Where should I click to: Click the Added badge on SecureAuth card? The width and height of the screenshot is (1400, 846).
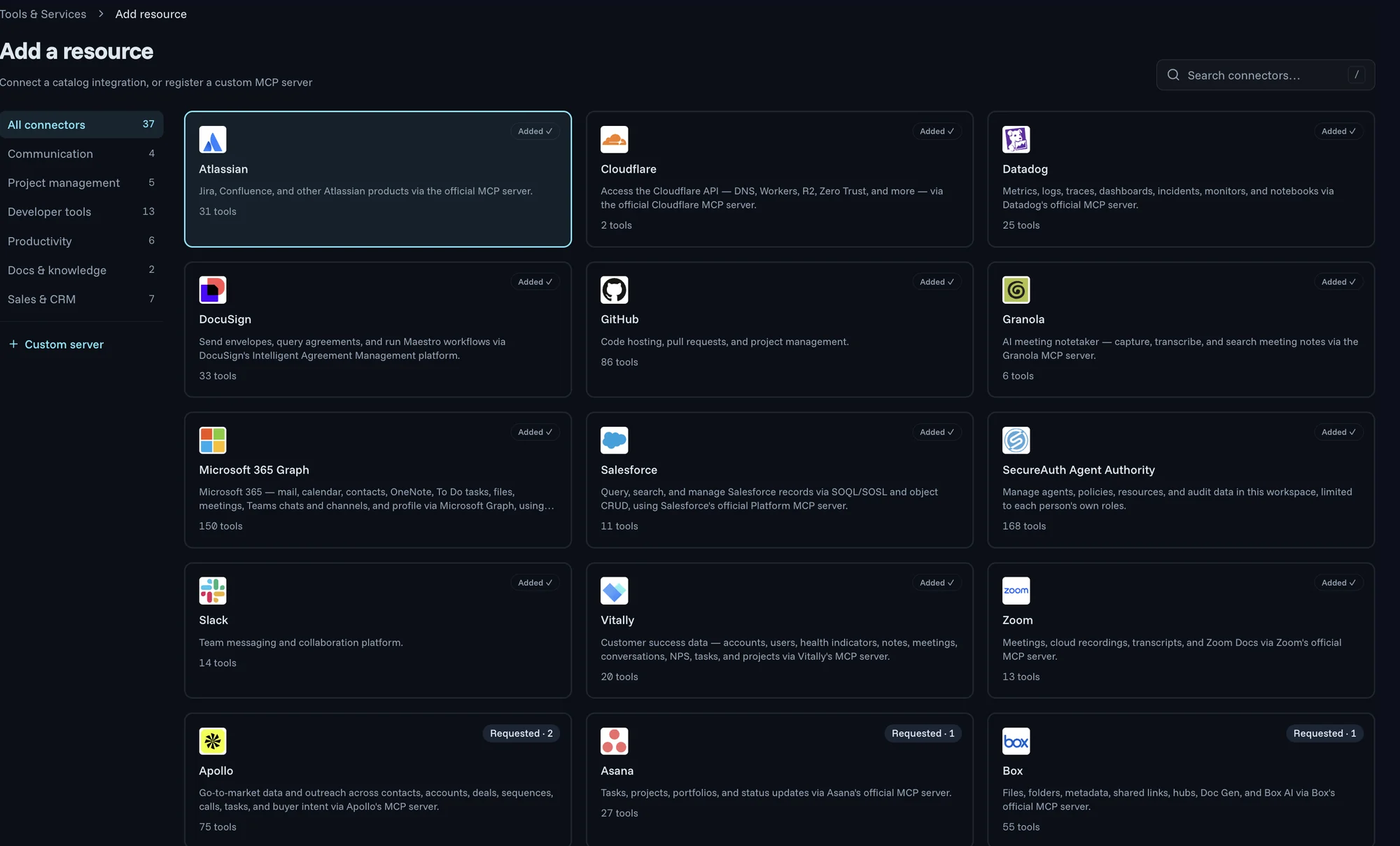click(x=1338, y=432)
